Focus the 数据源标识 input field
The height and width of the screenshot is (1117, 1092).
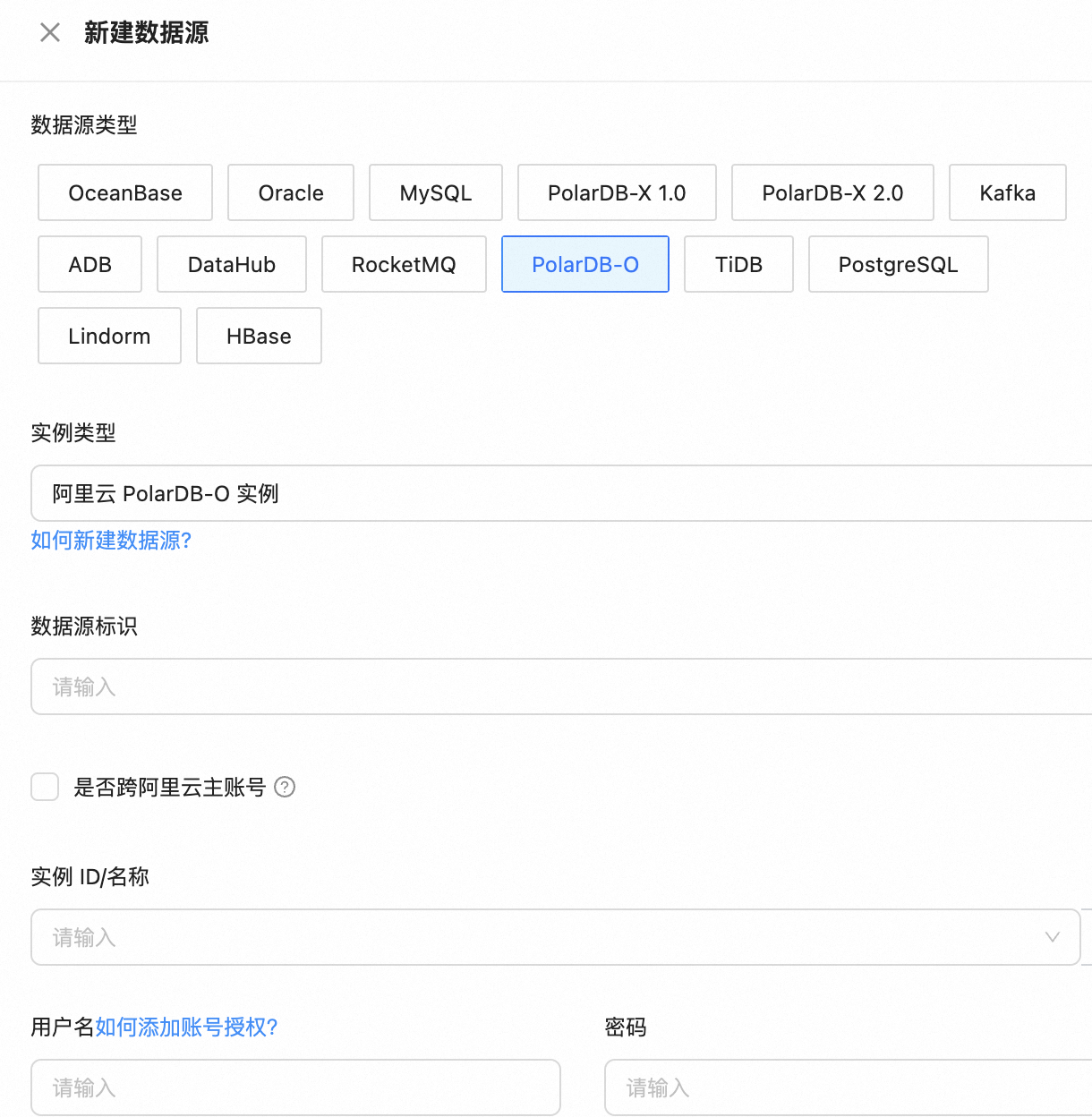(x=561, y=686)
